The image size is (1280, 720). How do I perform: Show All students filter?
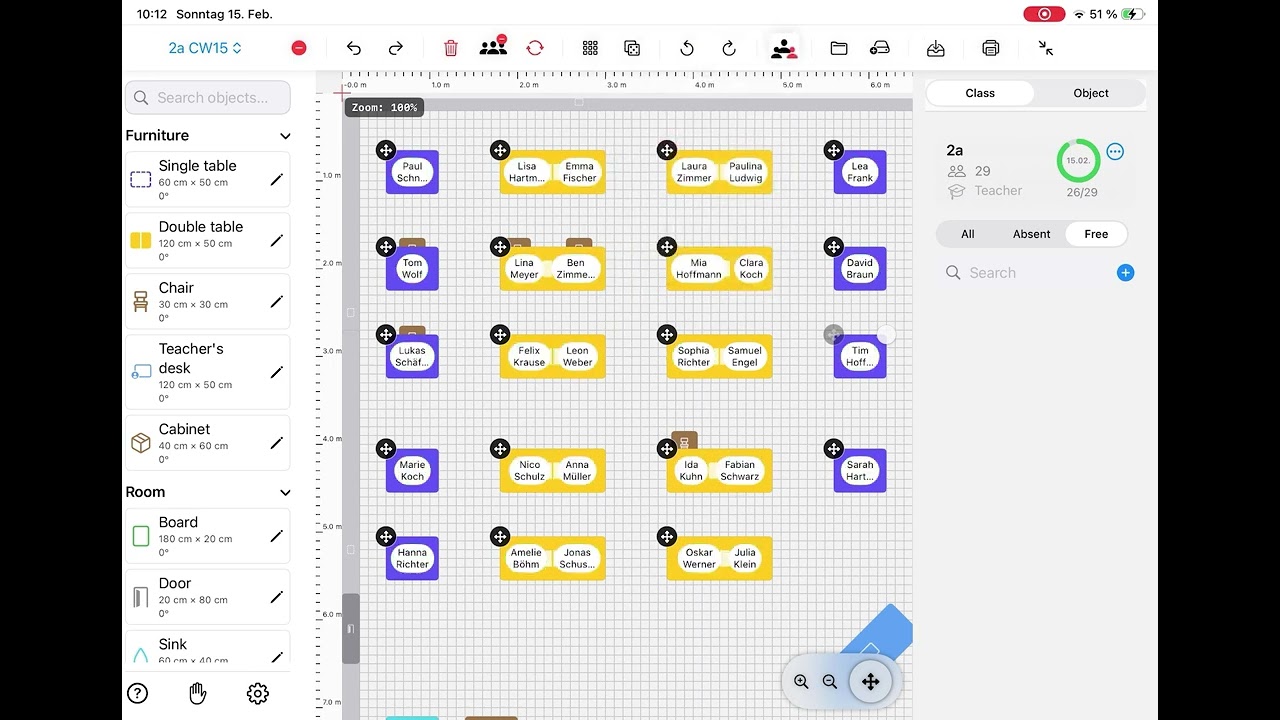point(968,234)
